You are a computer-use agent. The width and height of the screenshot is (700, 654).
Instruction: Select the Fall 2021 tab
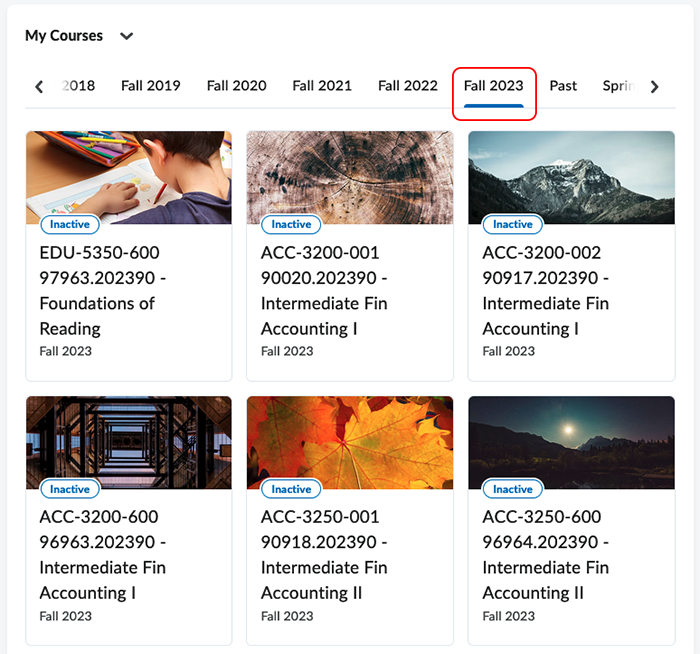tap(322, 86)
